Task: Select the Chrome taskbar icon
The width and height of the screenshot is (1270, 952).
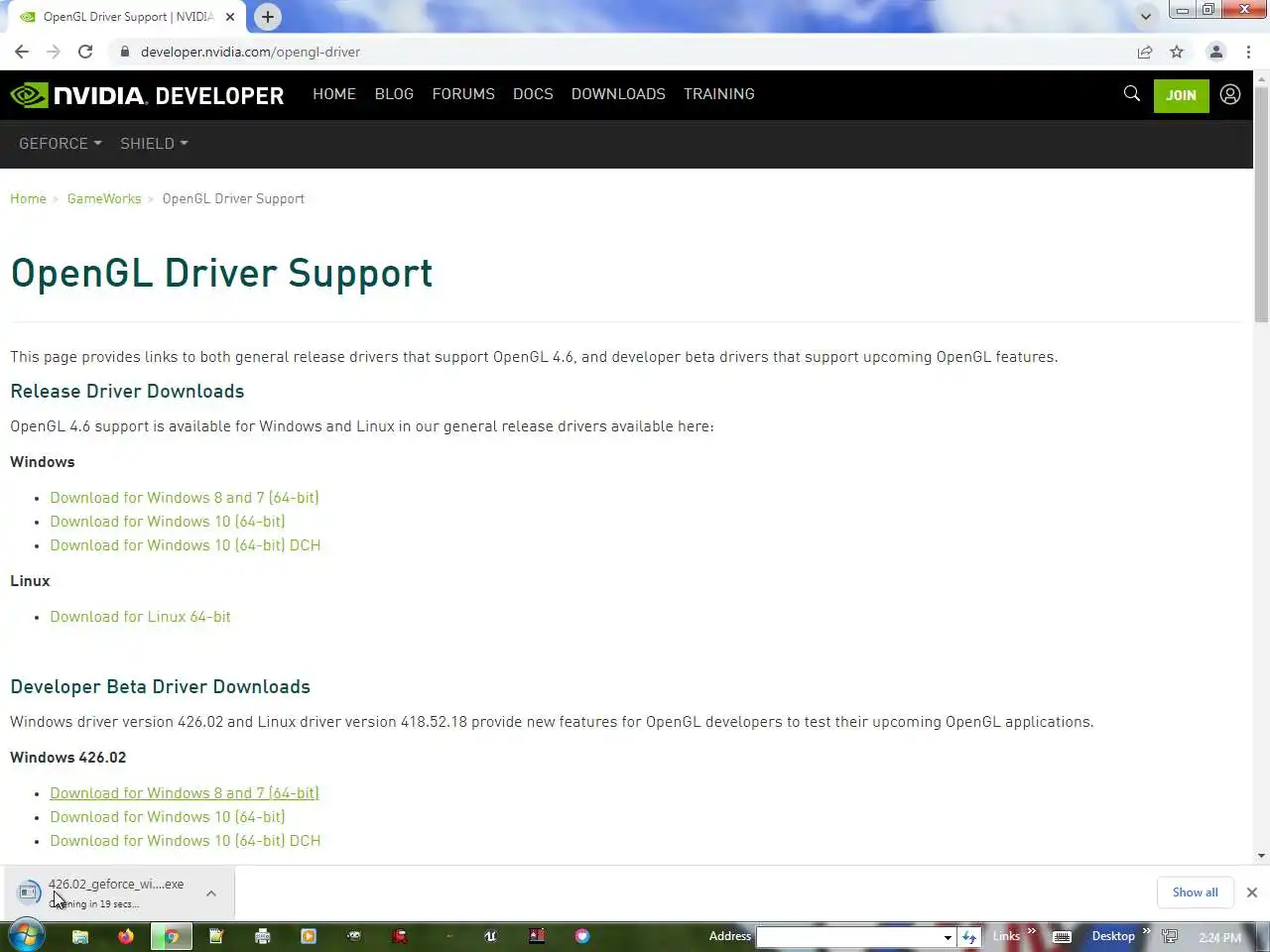Action: click(172, 936)
